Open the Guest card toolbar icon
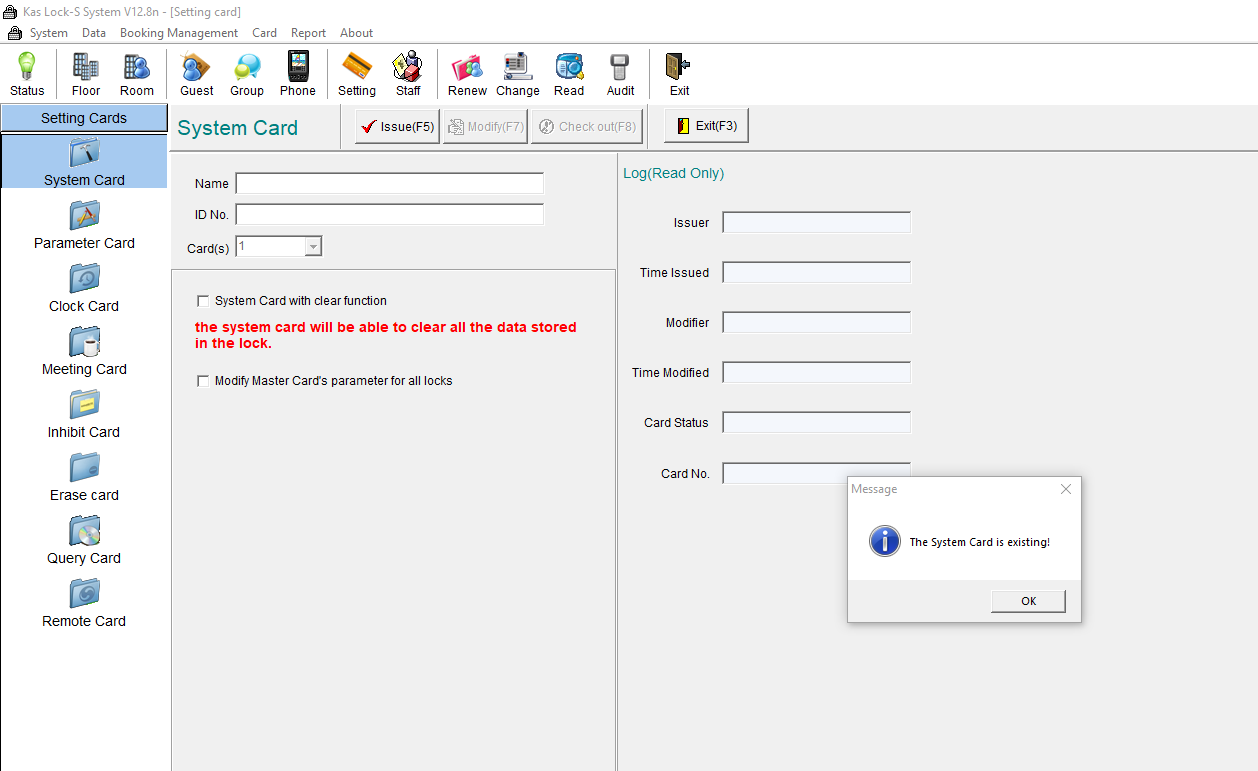Screen dimensions: 1258x771 click(197, 75)
